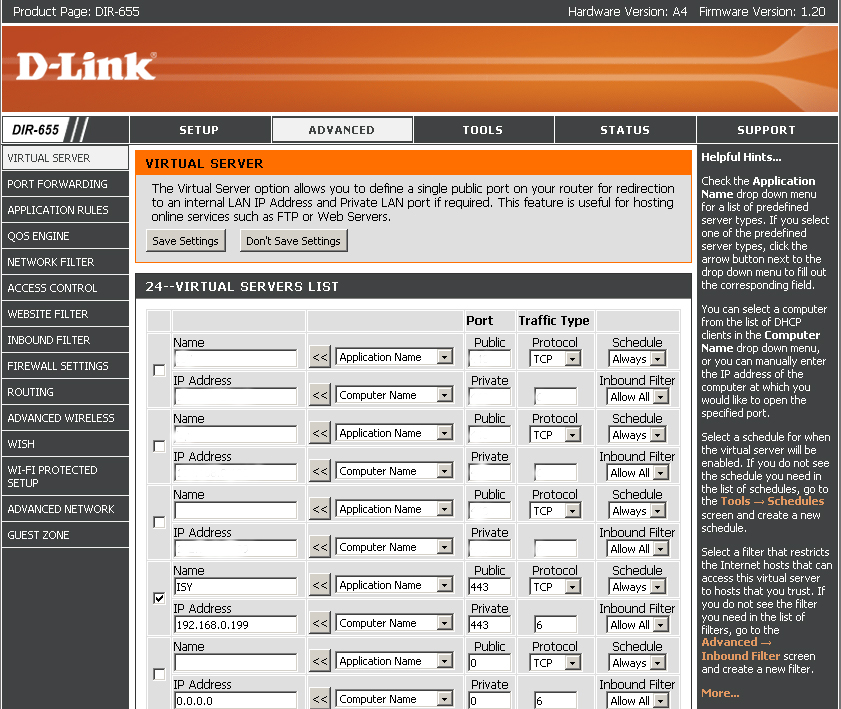The image size is (841, 709).
Task: Tick the second virtual server entry checkbox
Action: [x=159, y=446]
